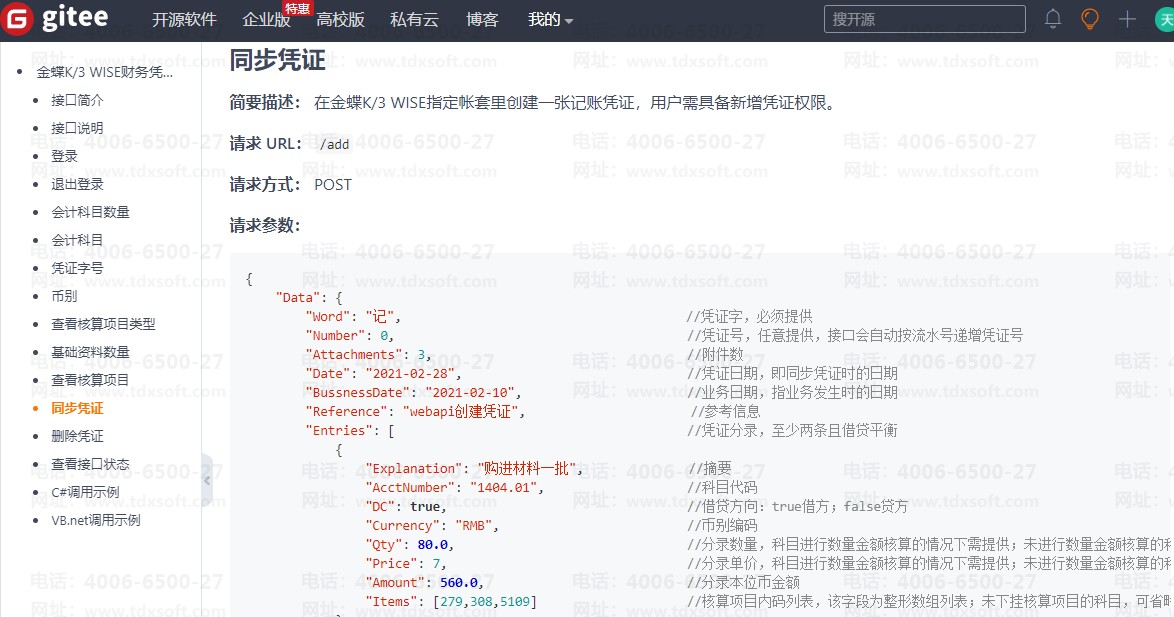This screenshot has width=1174, height=617.
Task: Open the 会计科目 page
Action: 77,240
